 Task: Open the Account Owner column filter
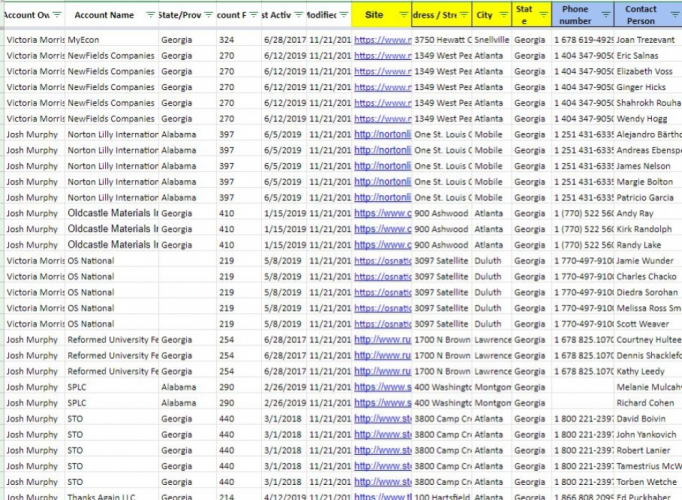(x=57, y=15)
